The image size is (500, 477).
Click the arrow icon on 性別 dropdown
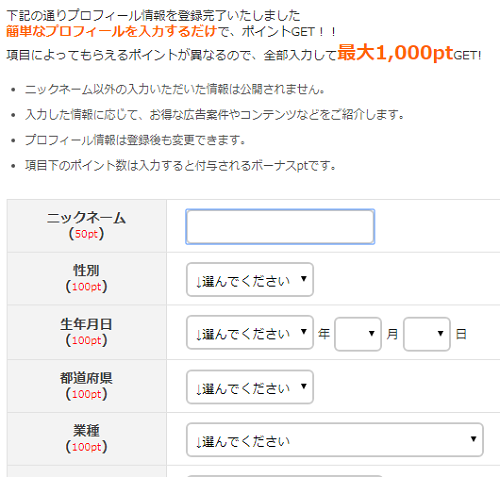pos(303,279)
